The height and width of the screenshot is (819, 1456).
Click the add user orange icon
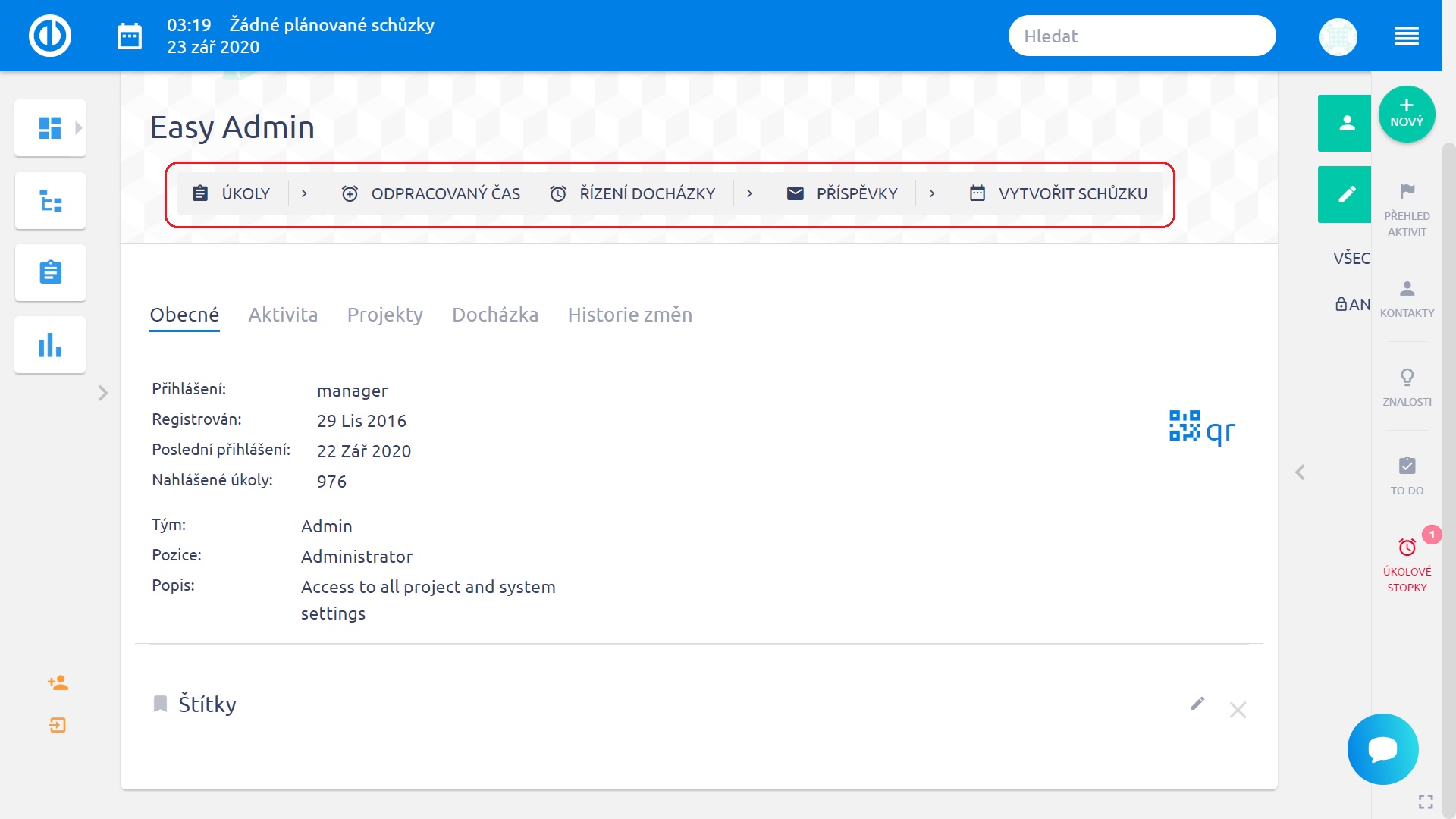coord(58,683)
